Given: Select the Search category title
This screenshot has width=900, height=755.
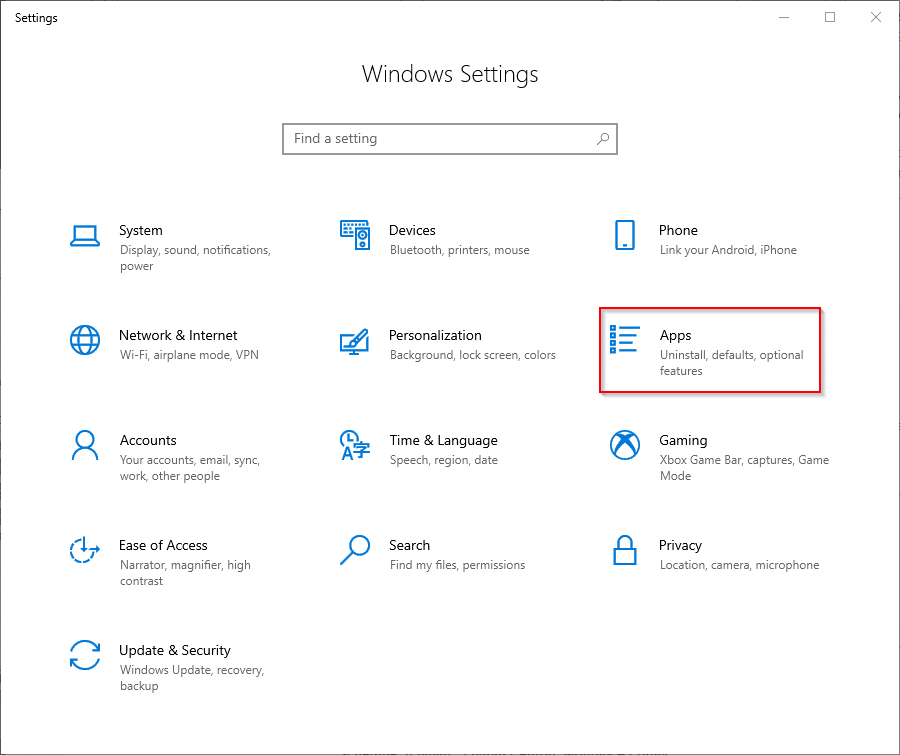Looking at the screenshot, I should click(x=409, y=545).
